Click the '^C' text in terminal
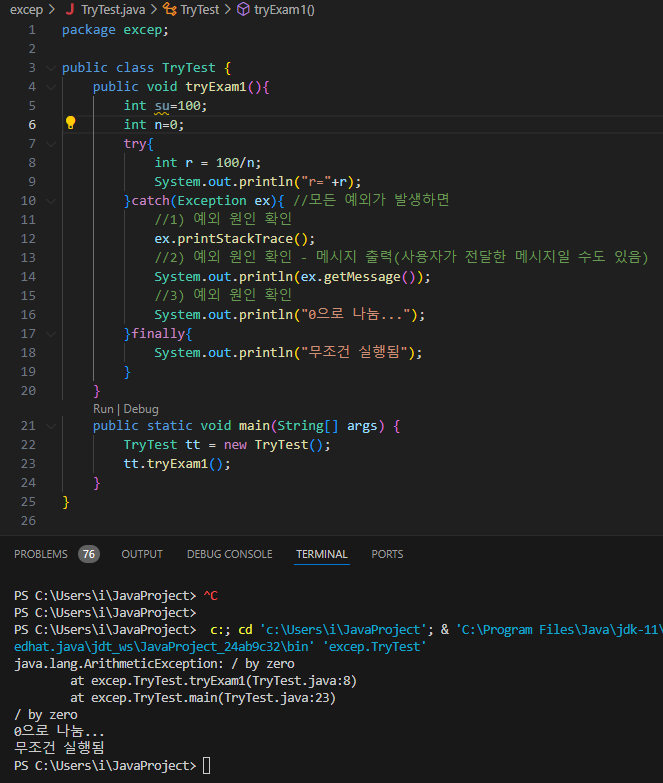This screenshot has width=663, height=783. click(211, 596)
